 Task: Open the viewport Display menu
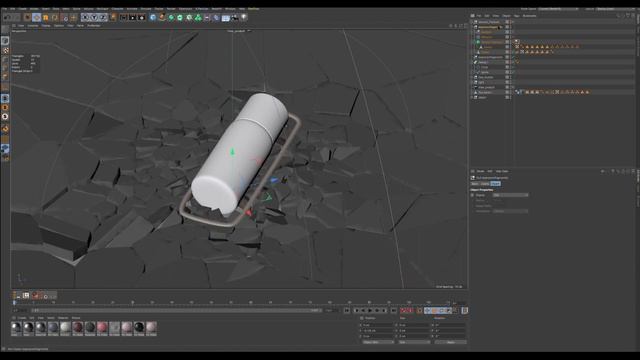[x=46, y=25]
